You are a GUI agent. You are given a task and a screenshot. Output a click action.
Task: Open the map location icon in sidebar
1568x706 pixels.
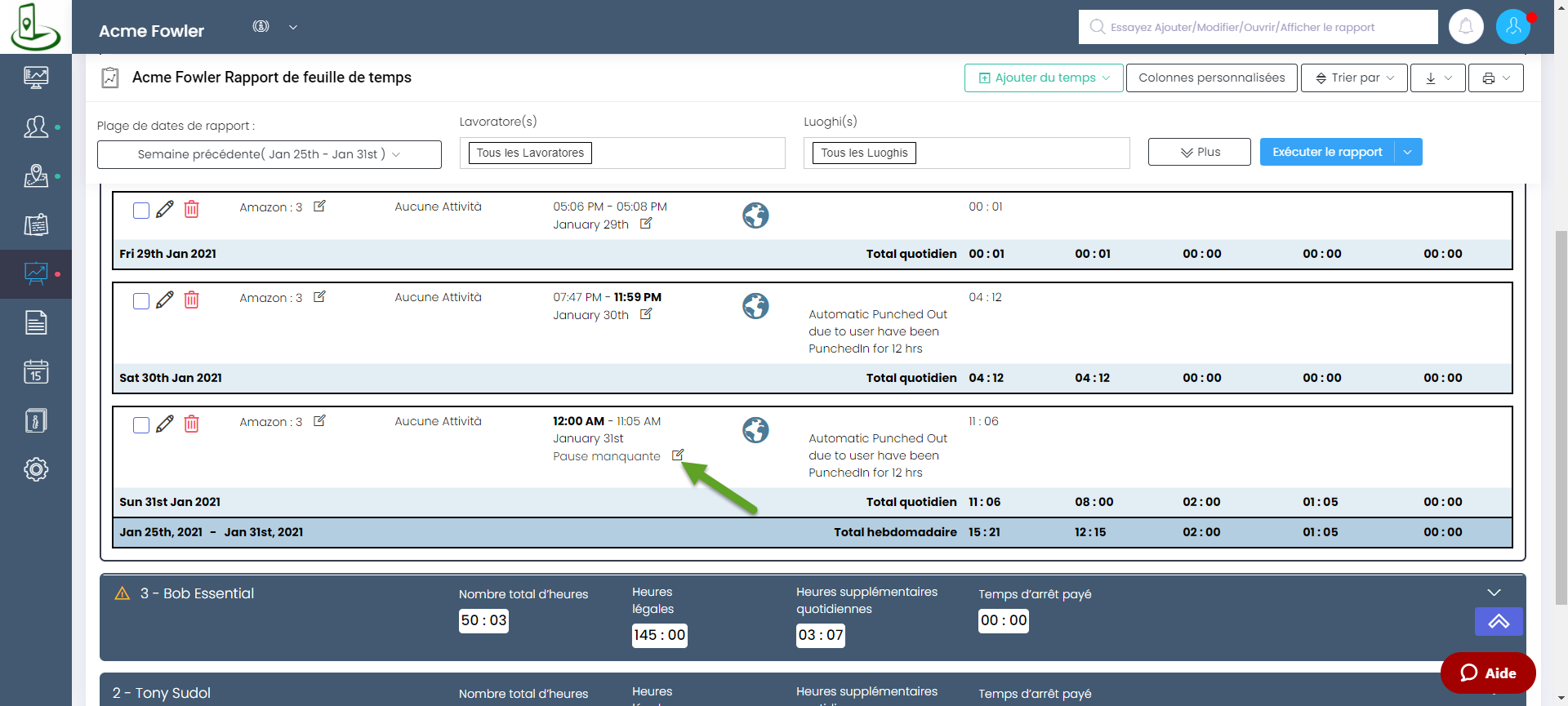36,175
